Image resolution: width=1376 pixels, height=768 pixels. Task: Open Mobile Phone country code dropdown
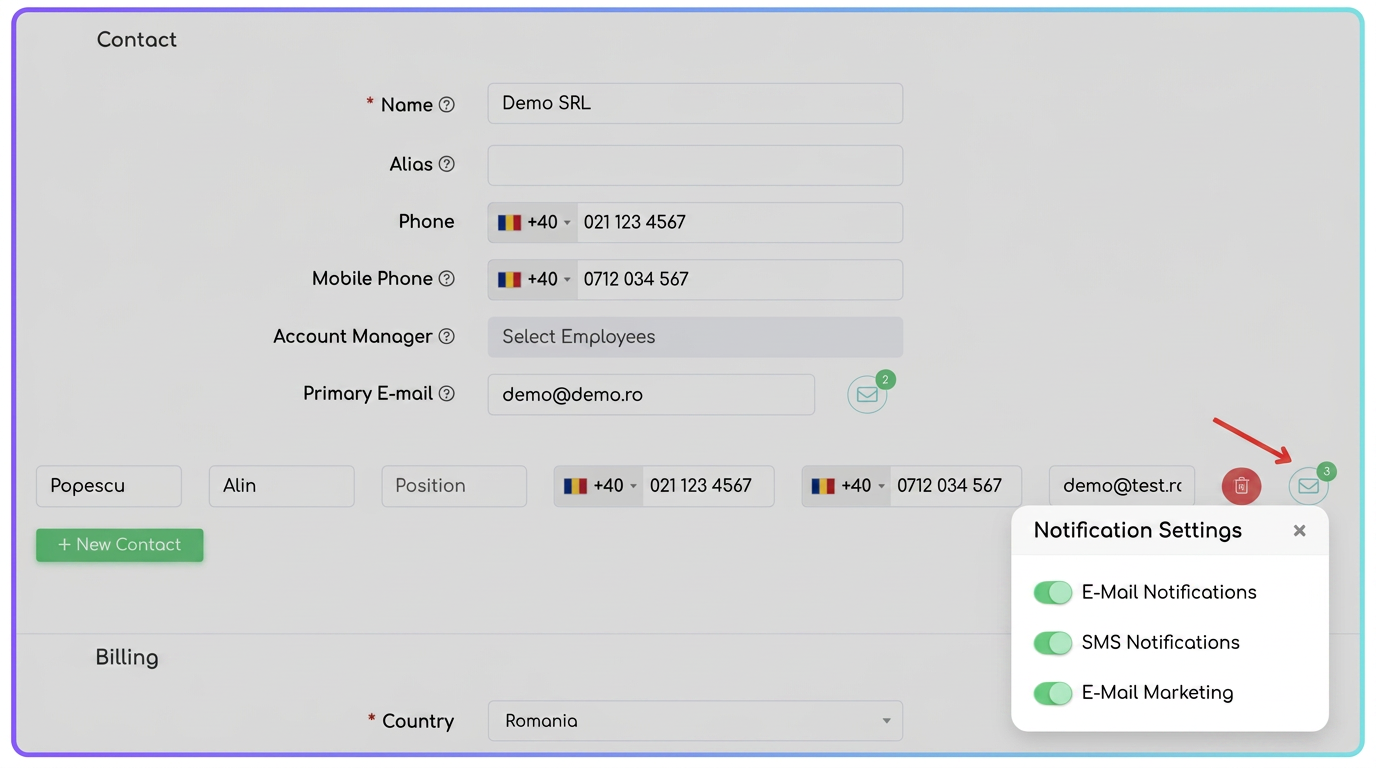coord(533,279)
